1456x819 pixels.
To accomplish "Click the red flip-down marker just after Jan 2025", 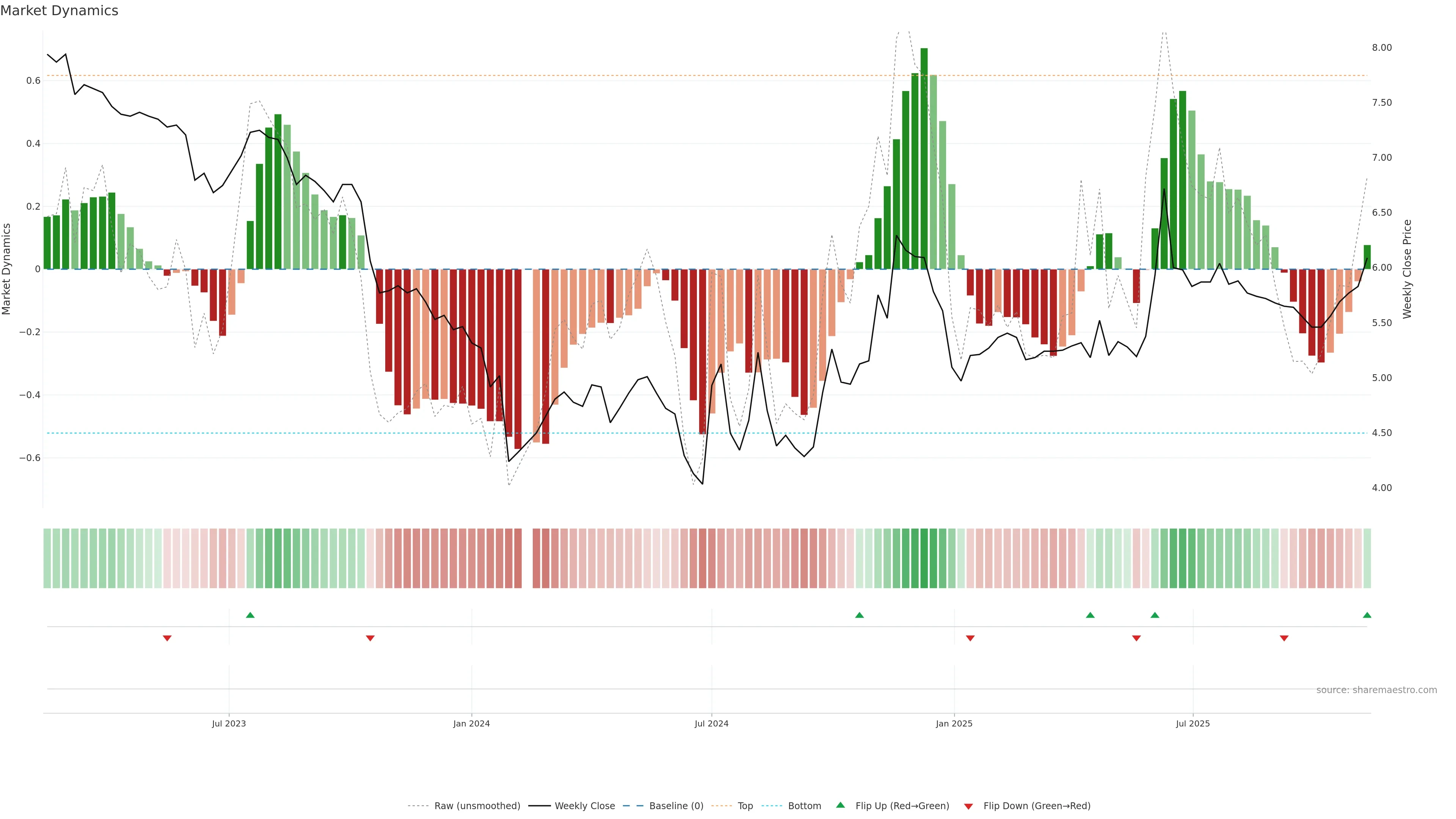I will 971,638.
